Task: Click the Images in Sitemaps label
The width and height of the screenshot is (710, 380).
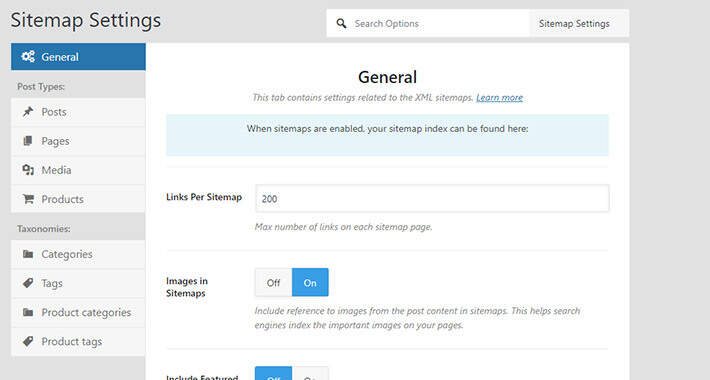Action: click(x=187, y=287)
